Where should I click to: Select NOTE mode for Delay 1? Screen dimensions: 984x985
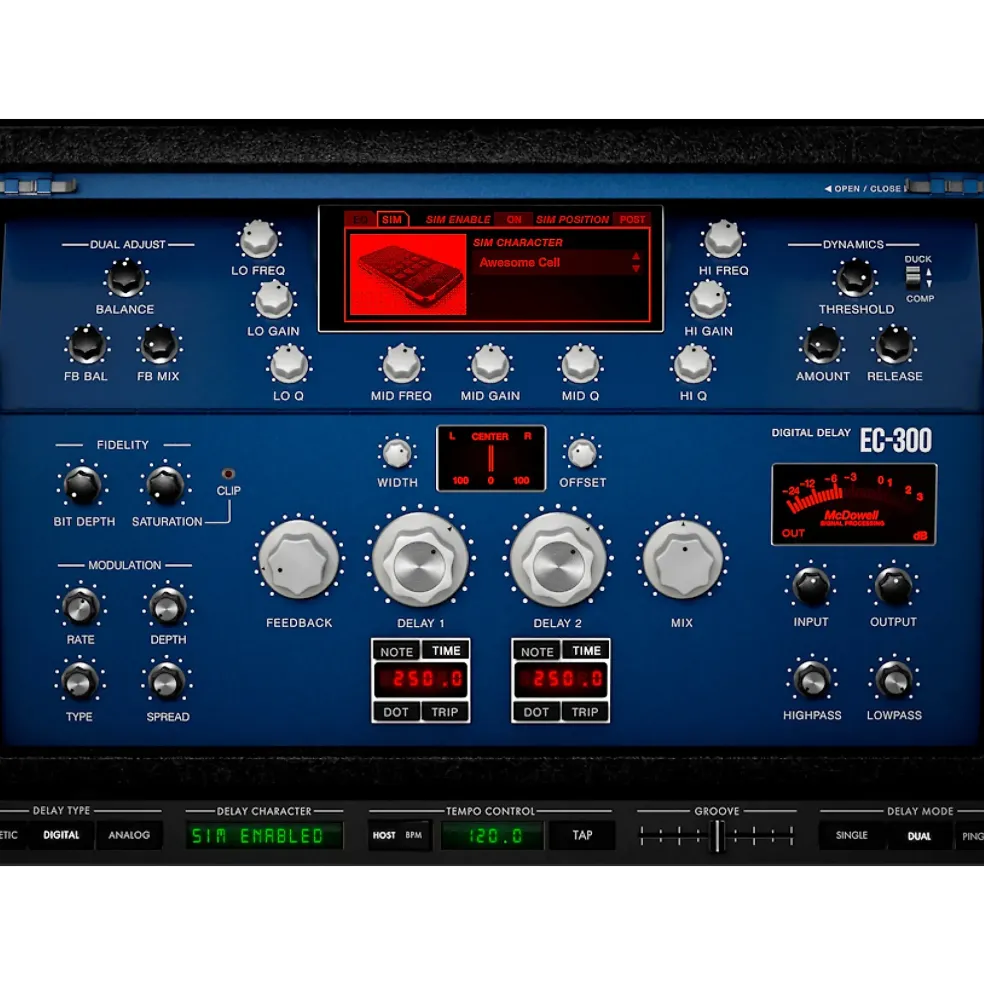(396, 651)
